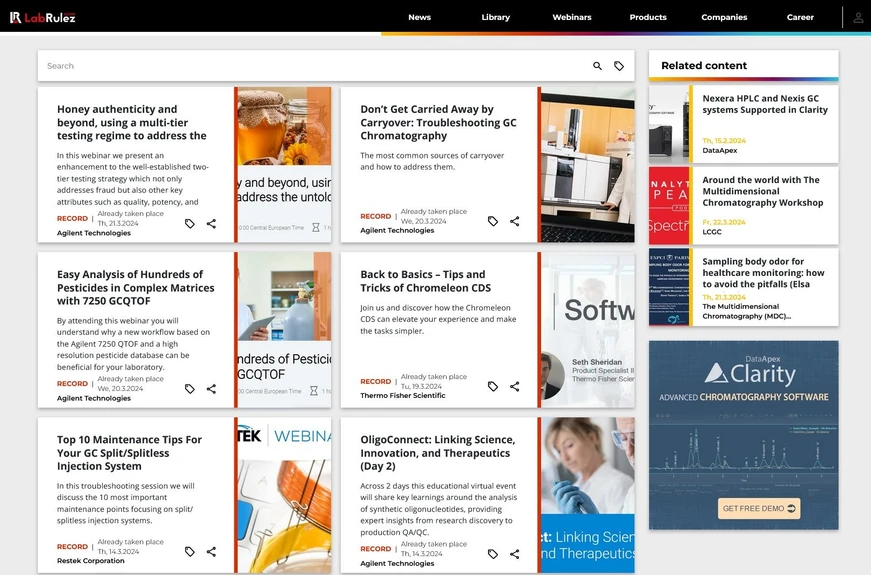Viewport: 871px width, 575px height.
Task: Open Easy Analysis of Hundreds of Pesticides title
Action: [x=135, y=287]
